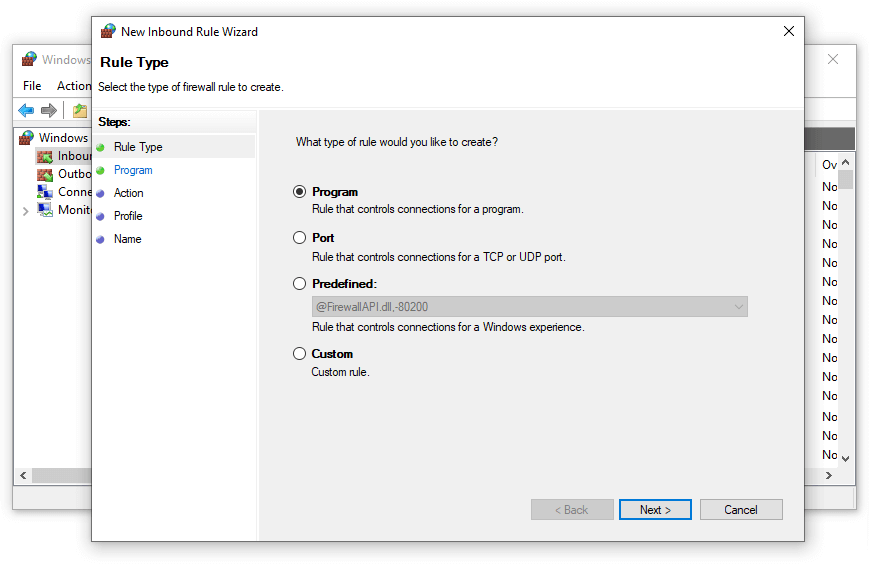Viewport: 879px width, 571px height.
Task: Select the Monitoring tree icon
Action: [45, 210]
